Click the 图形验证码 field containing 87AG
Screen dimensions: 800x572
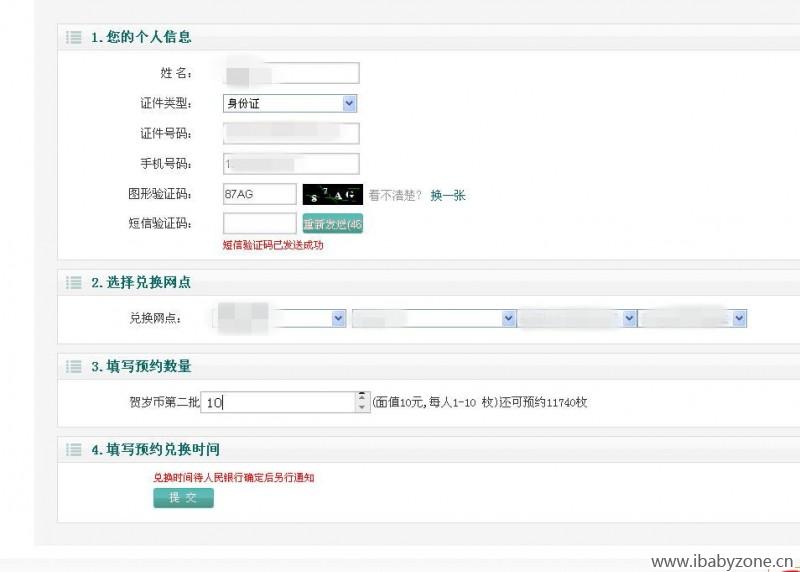coord(259,194)
